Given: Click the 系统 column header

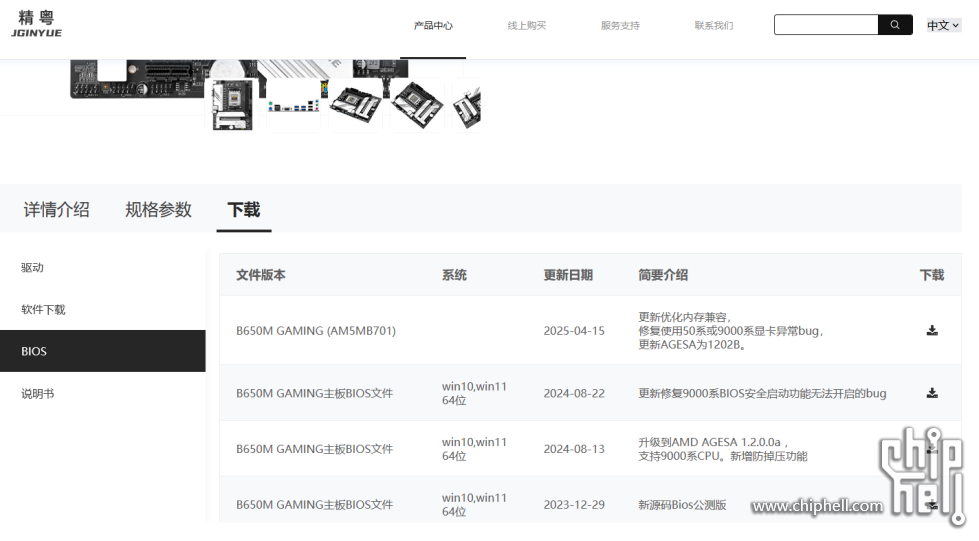Looking at the screenshot, I should 454,275.
